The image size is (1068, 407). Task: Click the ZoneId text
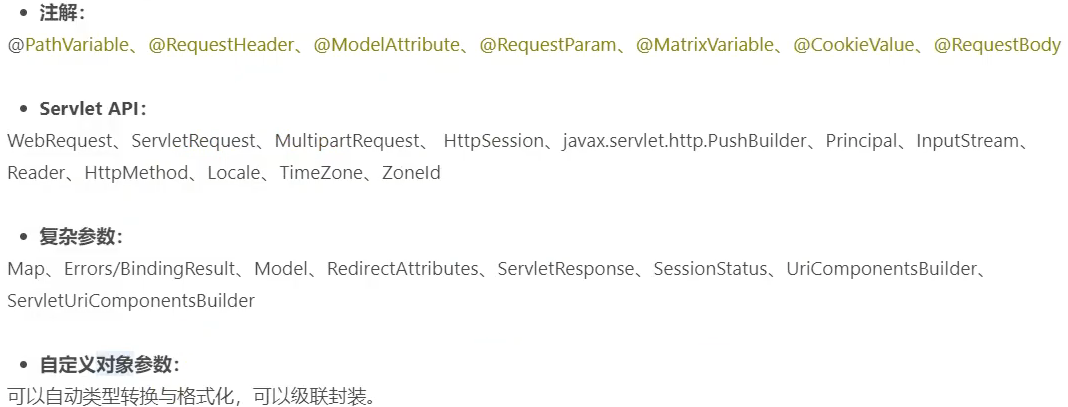pyautogui.click(x=411, y=173)
